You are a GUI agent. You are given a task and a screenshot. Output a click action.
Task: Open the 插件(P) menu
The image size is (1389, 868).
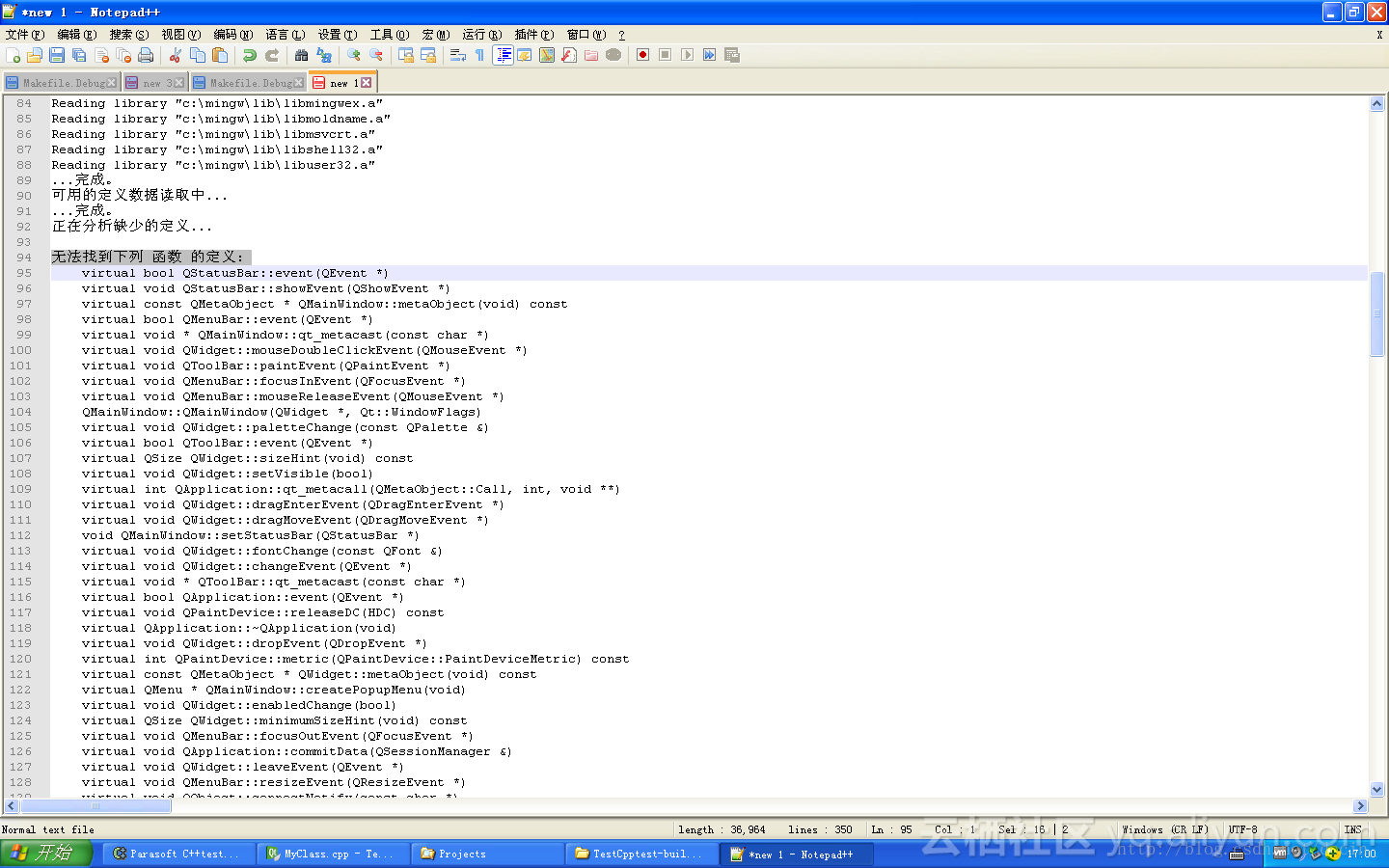click(x=533, y=35)
